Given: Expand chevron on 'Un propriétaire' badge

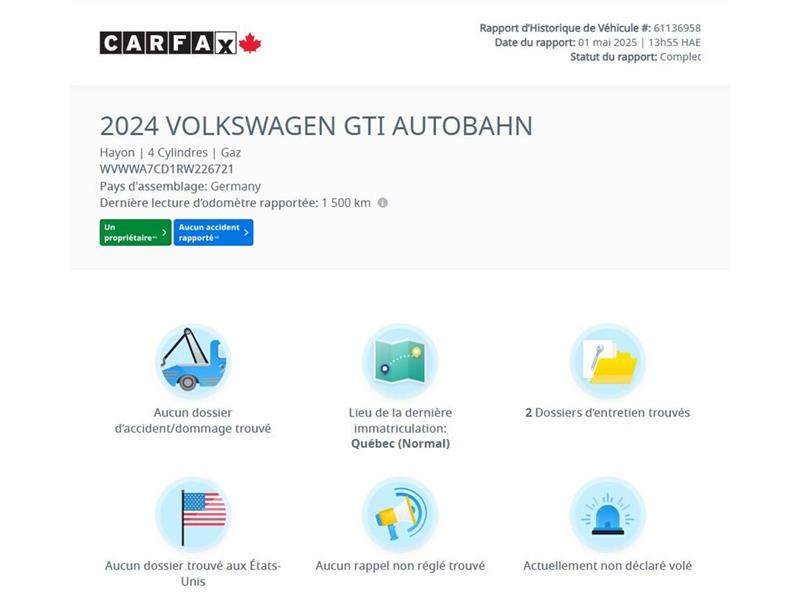Looking at the screenshot, I should tap(164, 232).
